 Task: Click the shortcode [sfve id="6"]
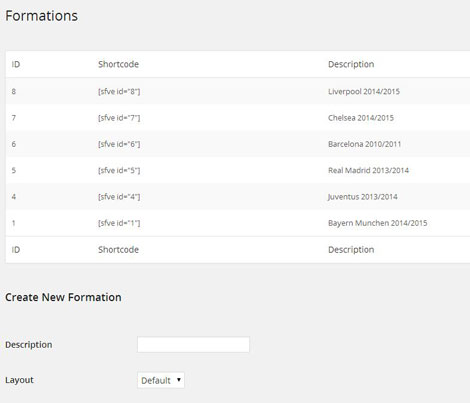coord(119,144)
